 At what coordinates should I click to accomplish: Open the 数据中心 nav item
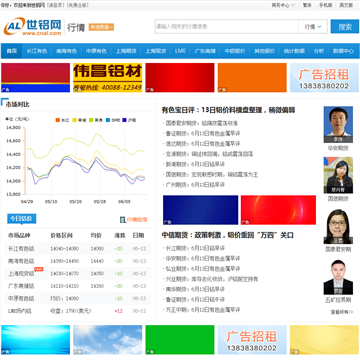coord(343,51)
